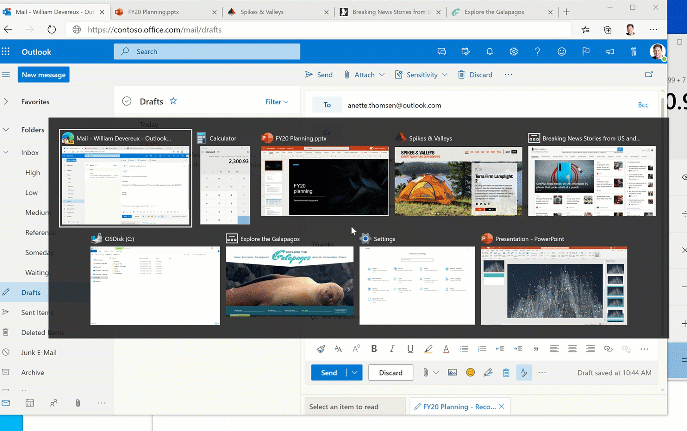Click the blue Send button

pos(329,372)
